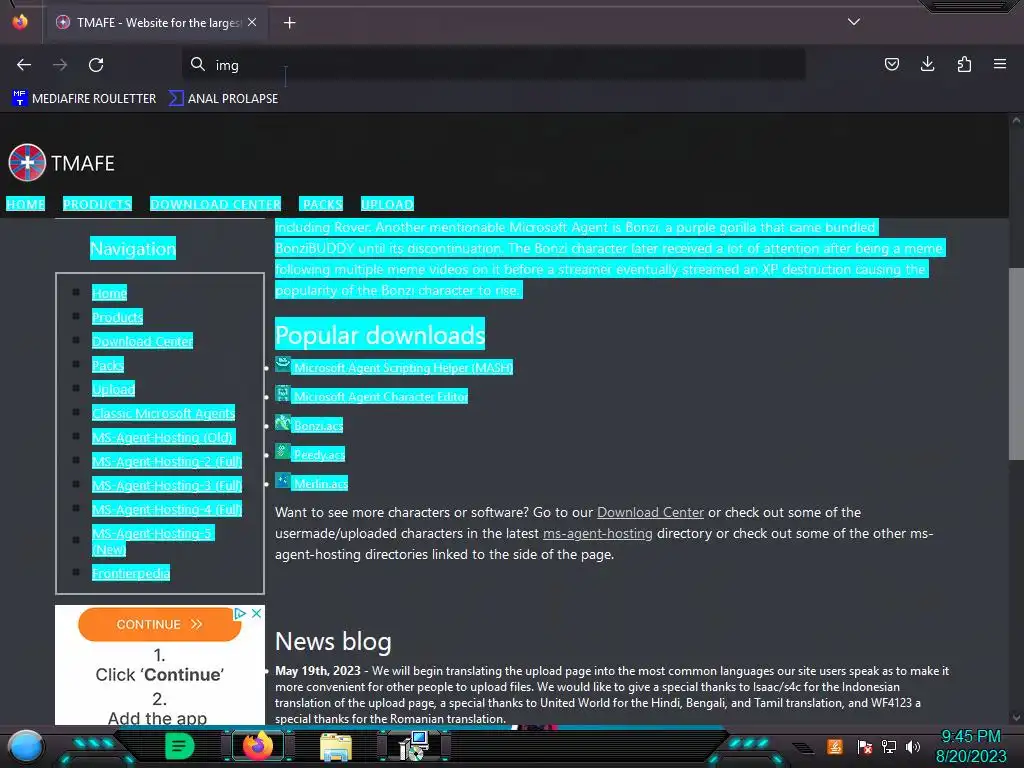
Task: Reload the page with the refresh icon
Action: click(x=96, y=65)
